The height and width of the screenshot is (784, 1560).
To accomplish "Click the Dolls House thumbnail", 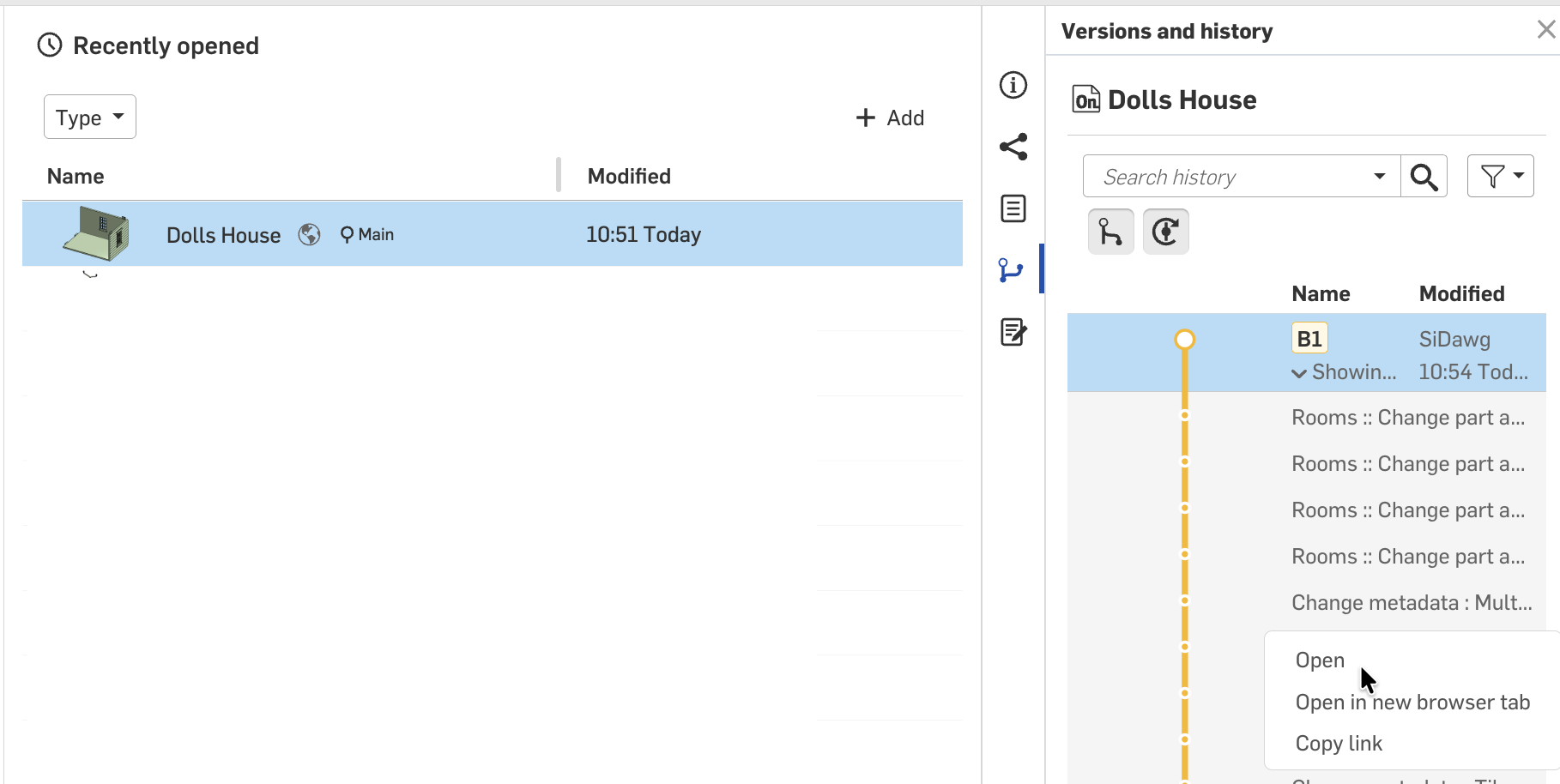I will [x=96, y=234].
